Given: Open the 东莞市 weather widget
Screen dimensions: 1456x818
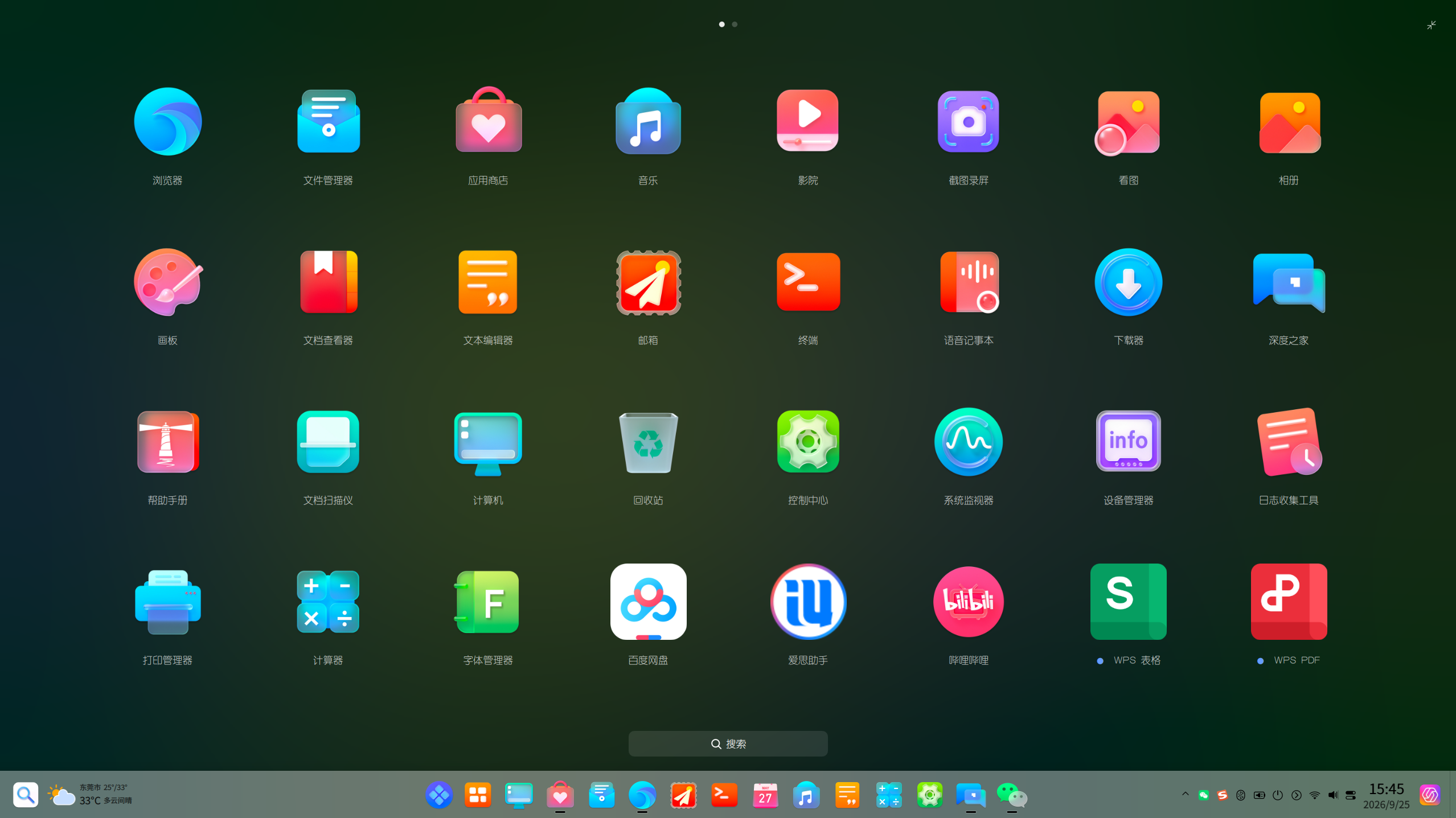Looking at the screenshot, I should click(90, 795).
